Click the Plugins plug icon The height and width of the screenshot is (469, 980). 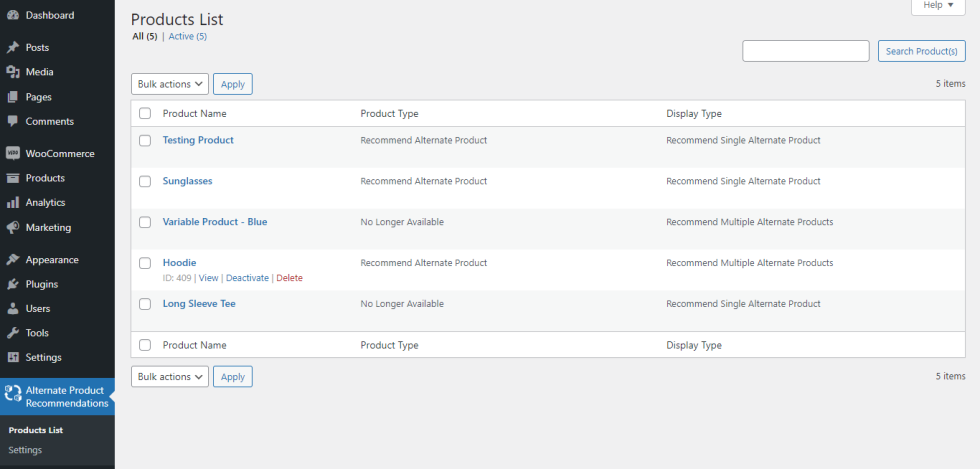(13, 284)
